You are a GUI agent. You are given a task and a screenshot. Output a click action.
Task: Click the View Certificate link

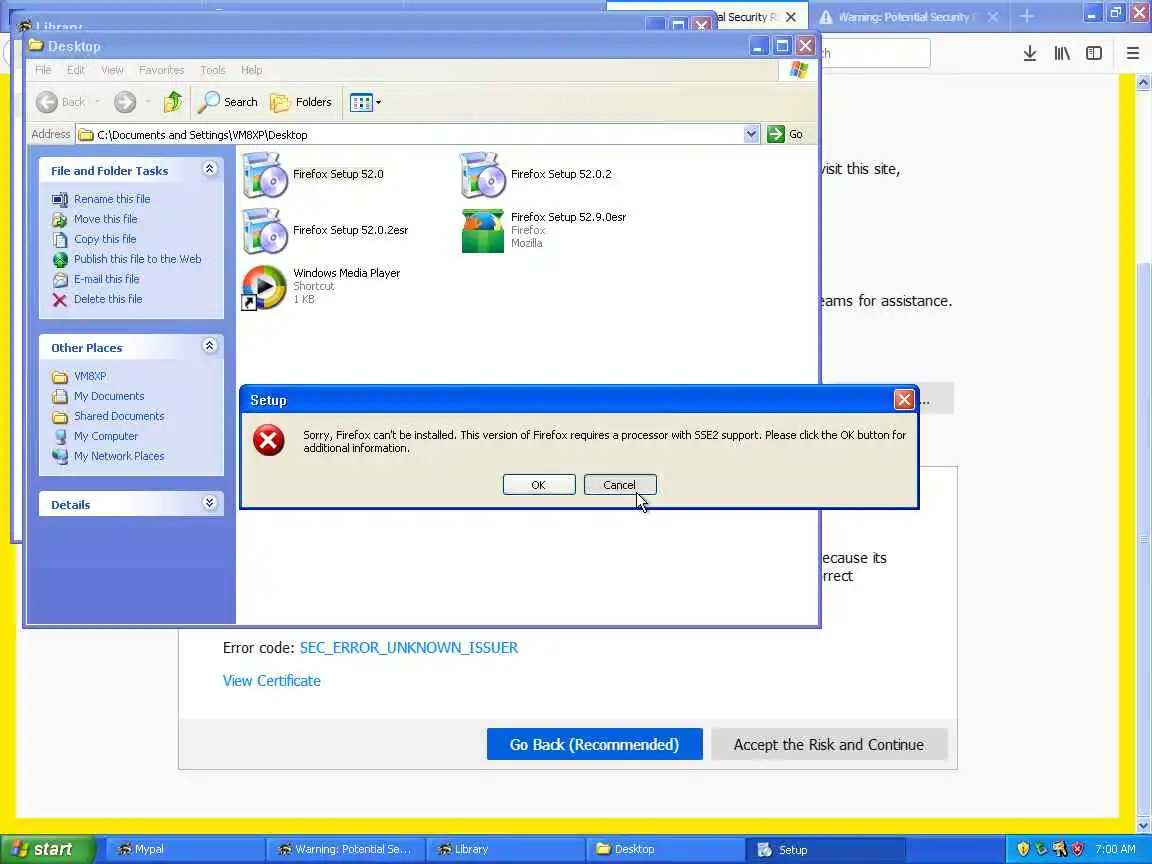point(272,681)
